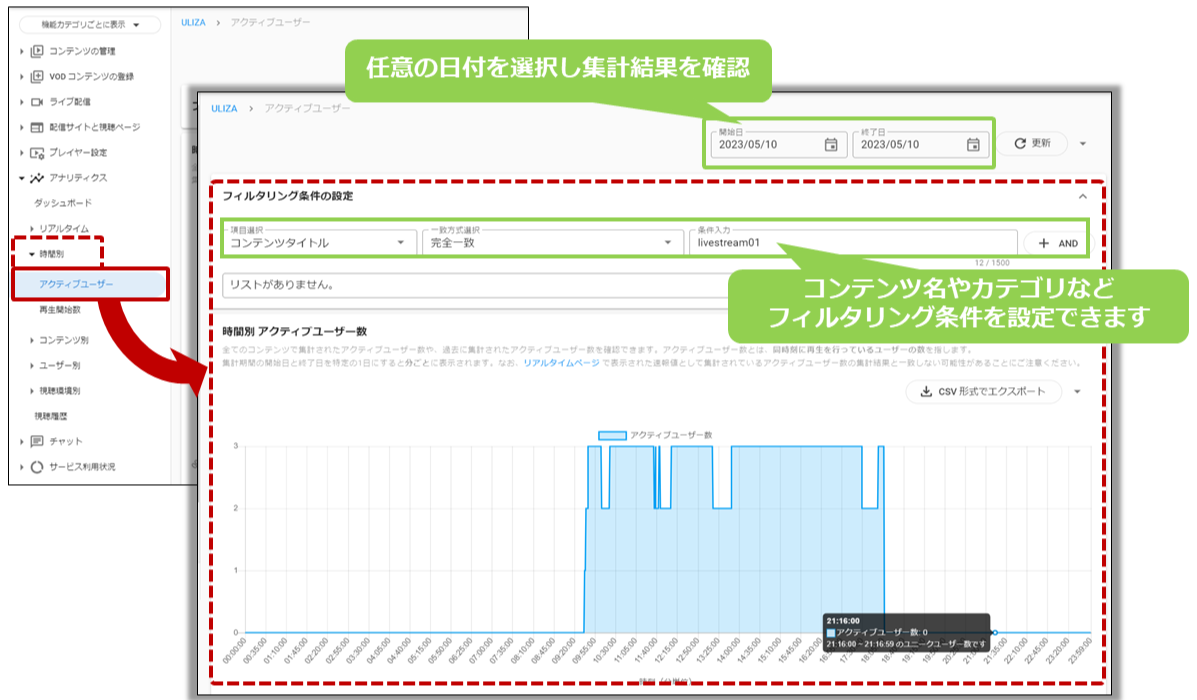Open the 一致方式選択 完全一致 dropdown
This screenshot has height=700, width=1197.
point(553,242)
